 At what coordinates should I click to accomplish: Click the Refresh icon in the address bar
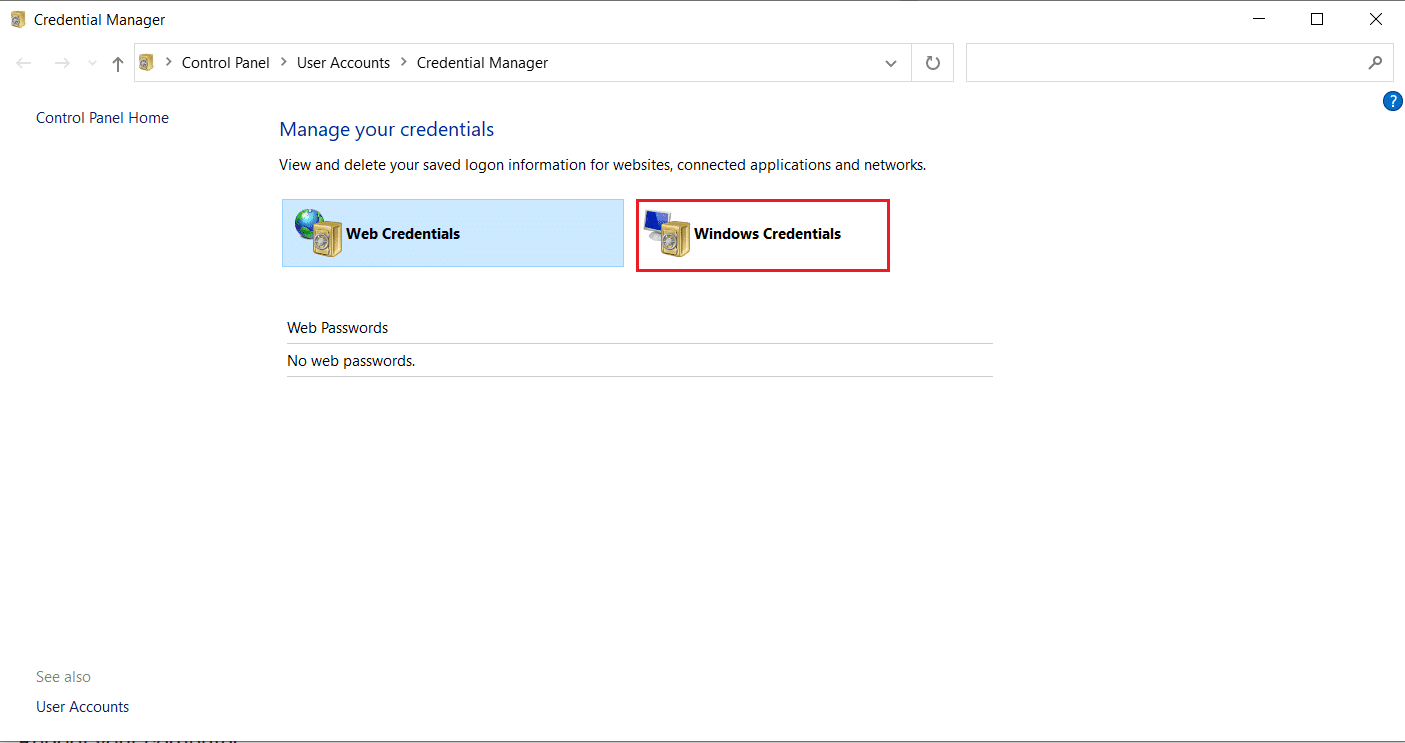point(932,62)
